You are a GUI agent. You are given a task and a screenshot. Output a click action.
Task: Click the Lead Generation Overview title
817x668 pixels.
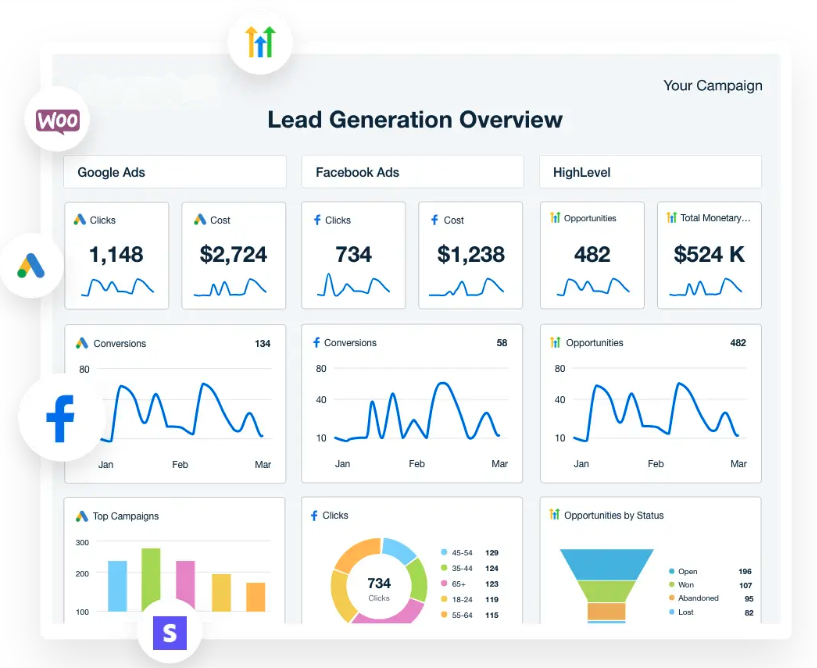[x=415, y=120]
